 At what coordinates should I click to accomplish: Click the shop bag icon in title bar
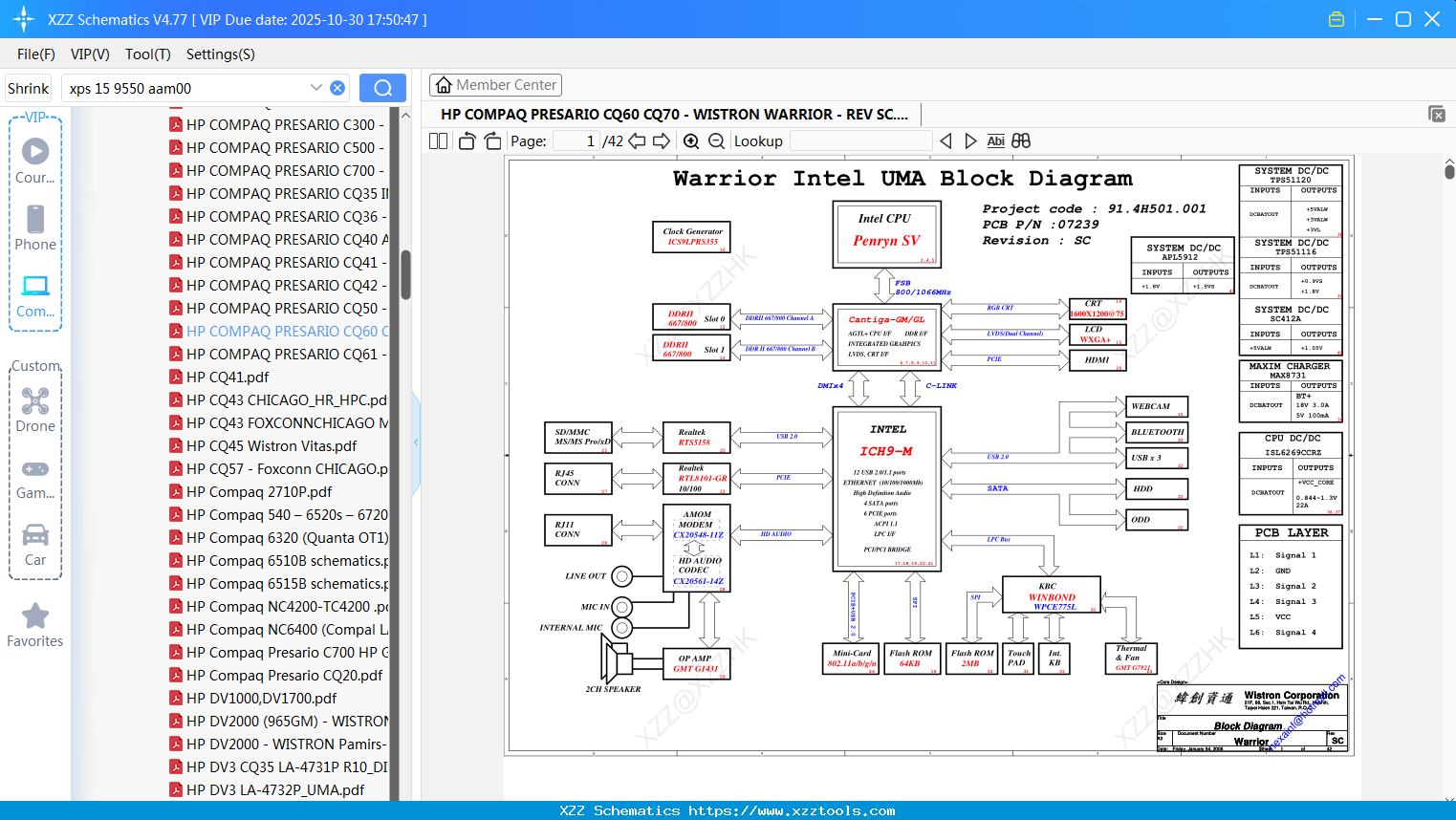tap(1336, 19)
